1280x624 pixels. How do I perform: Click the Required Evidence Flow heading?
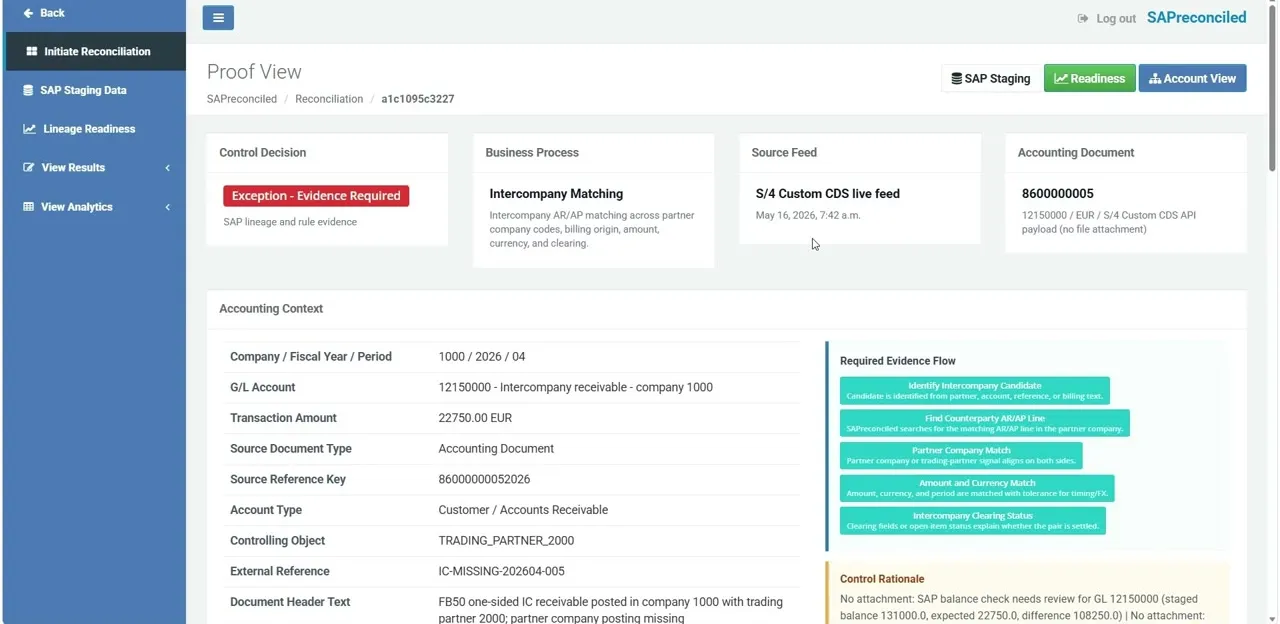point(898,361)
